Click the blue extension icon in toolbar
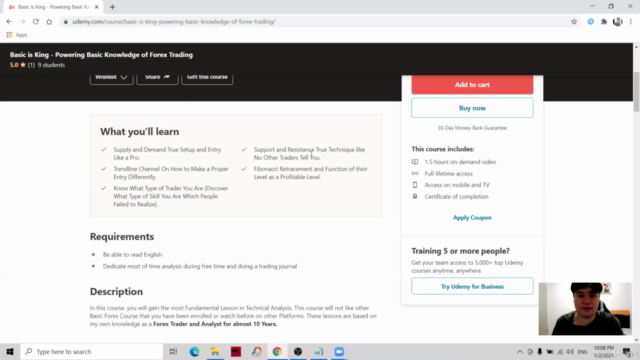This screenshot has height=360, width=640. [x=591, y=22]
